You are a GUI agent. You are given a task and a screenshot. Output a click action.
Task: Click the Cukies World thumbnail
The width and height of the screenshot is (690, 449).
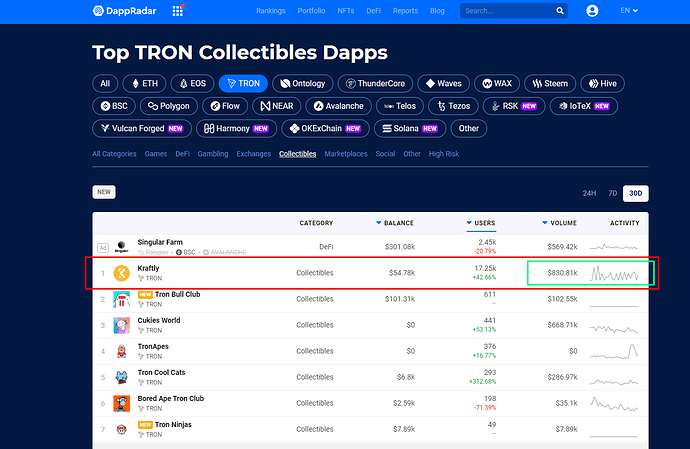(121, 325)
